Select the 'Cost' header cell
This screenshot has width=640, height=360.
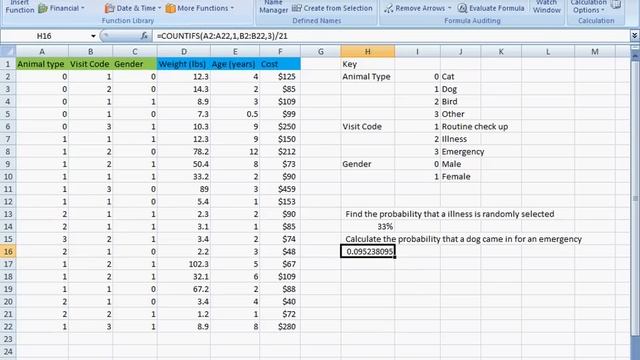[x=280, y=64]
